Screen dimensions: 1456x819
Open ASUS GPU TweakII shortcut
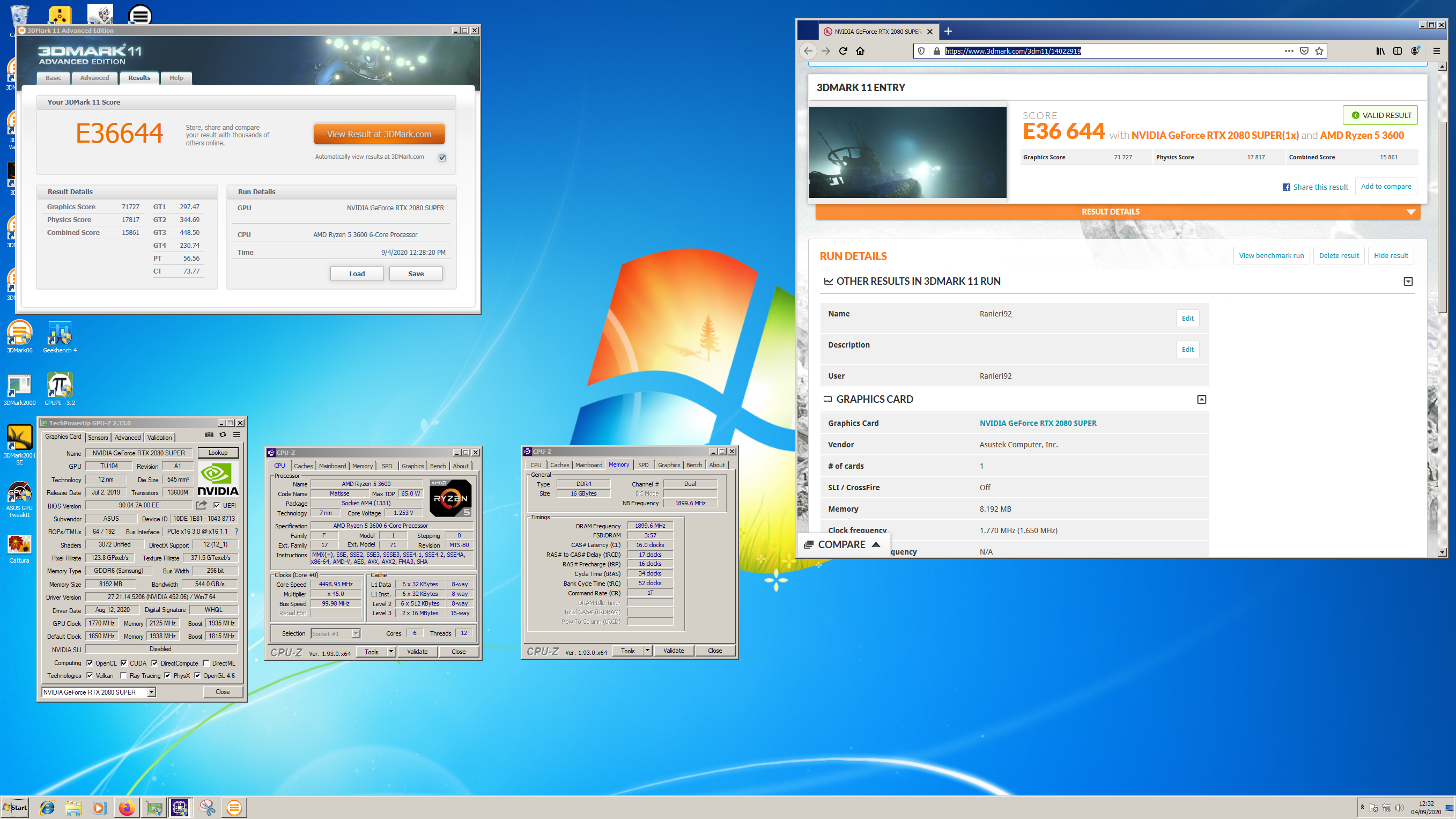pos(19,500)
